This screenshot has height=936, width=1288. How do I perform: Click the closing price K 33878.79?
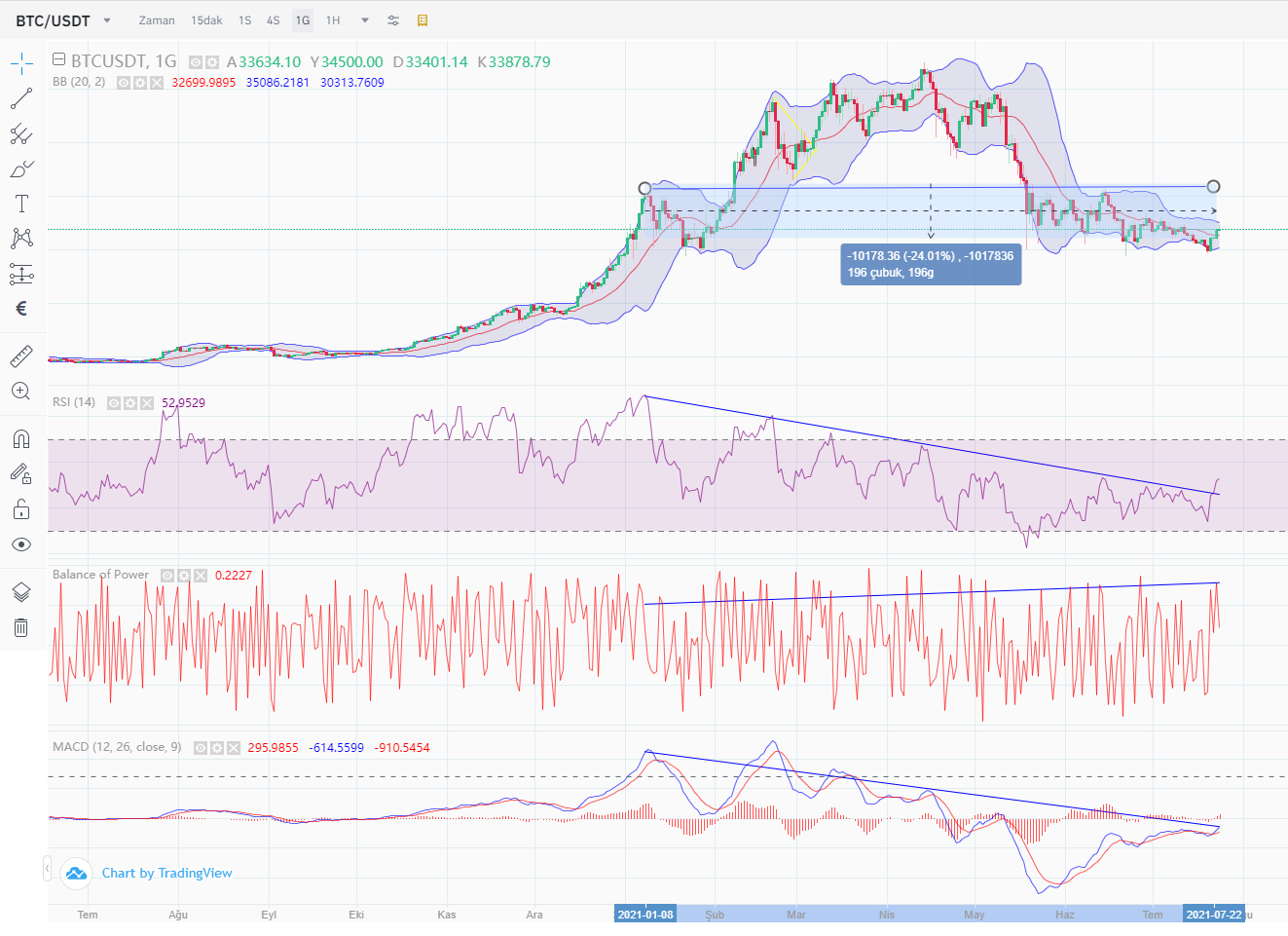coord(514,62)
